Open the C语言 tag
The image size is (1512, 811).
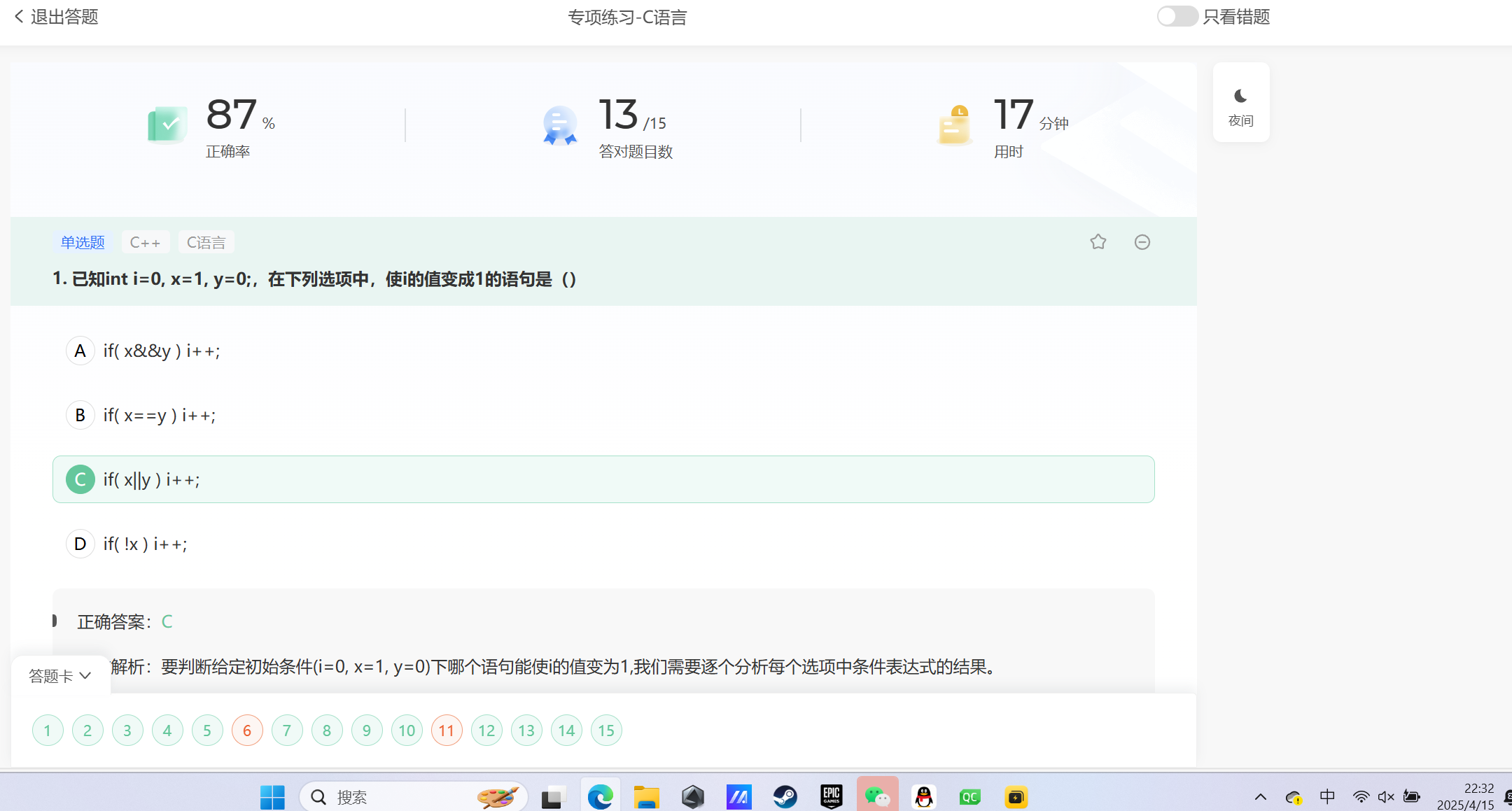pos(206,242)
